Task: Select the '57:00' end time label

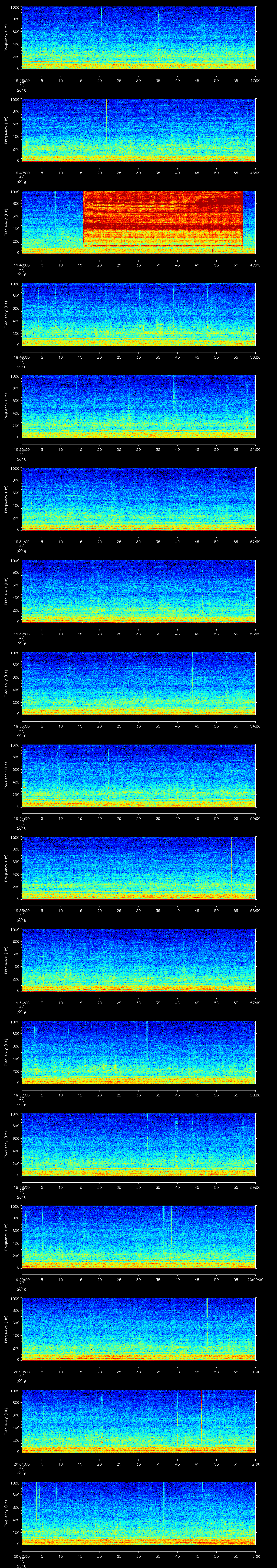Action: [x=256, y=1003]
